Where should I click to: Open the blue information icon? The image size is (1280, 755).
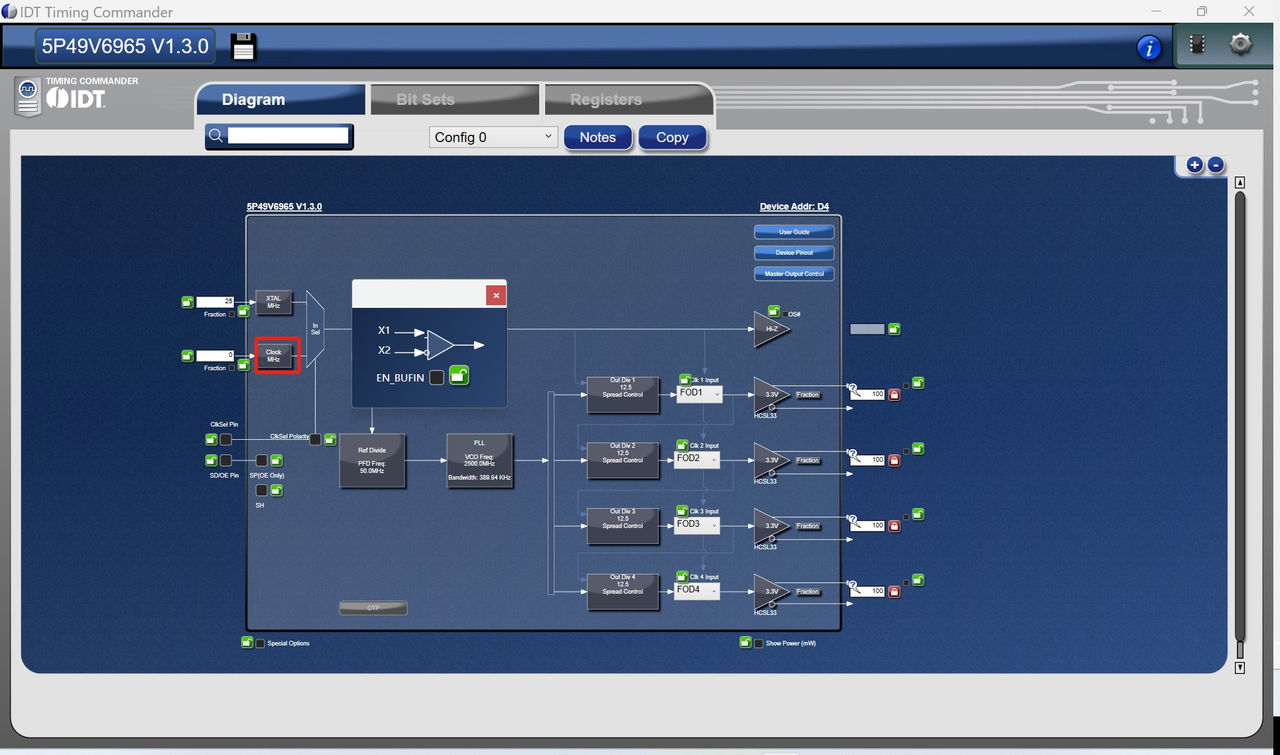[1148, 47]
